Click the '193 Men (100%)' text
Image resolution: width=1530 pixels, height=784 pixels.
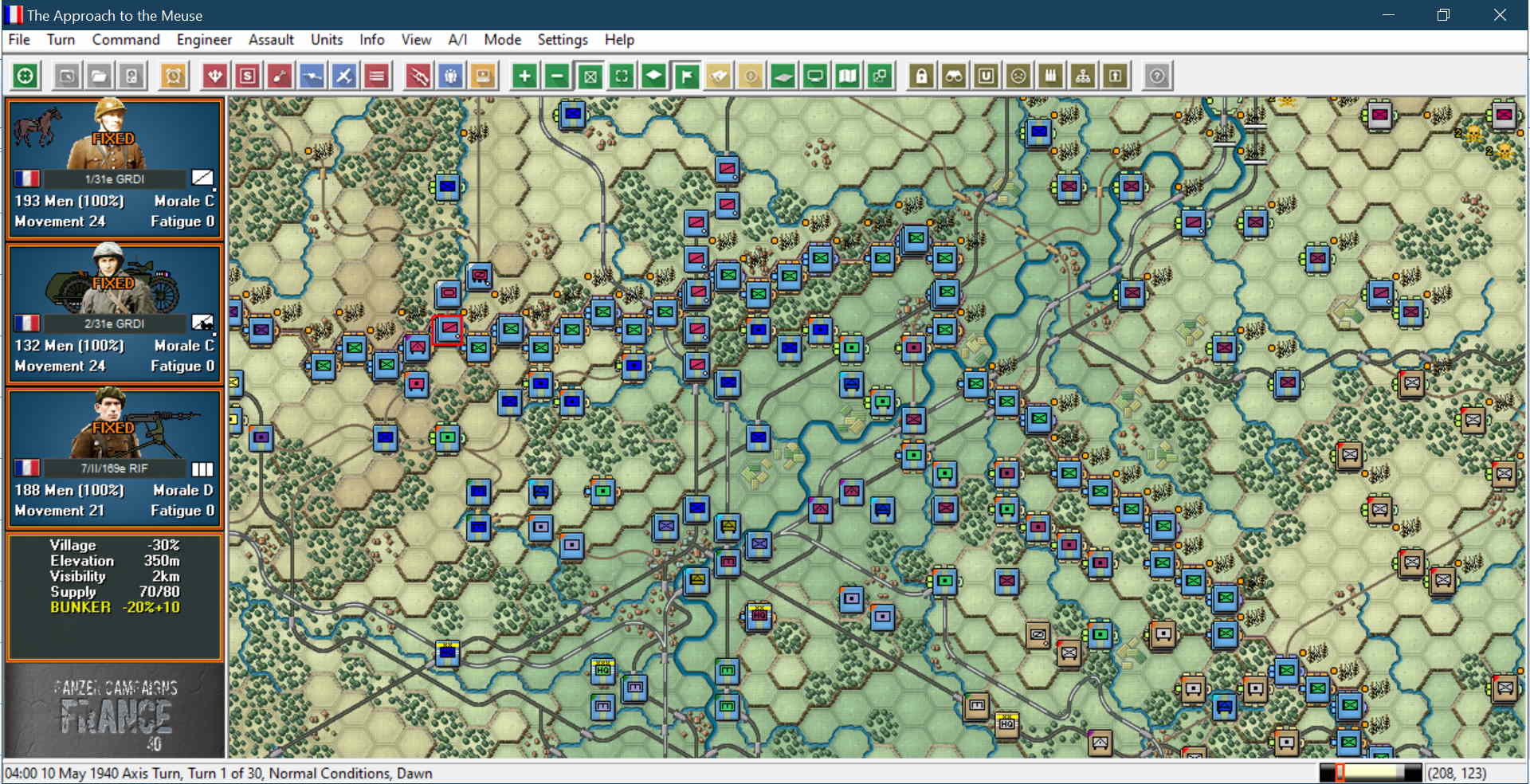(x=69, y=201)
